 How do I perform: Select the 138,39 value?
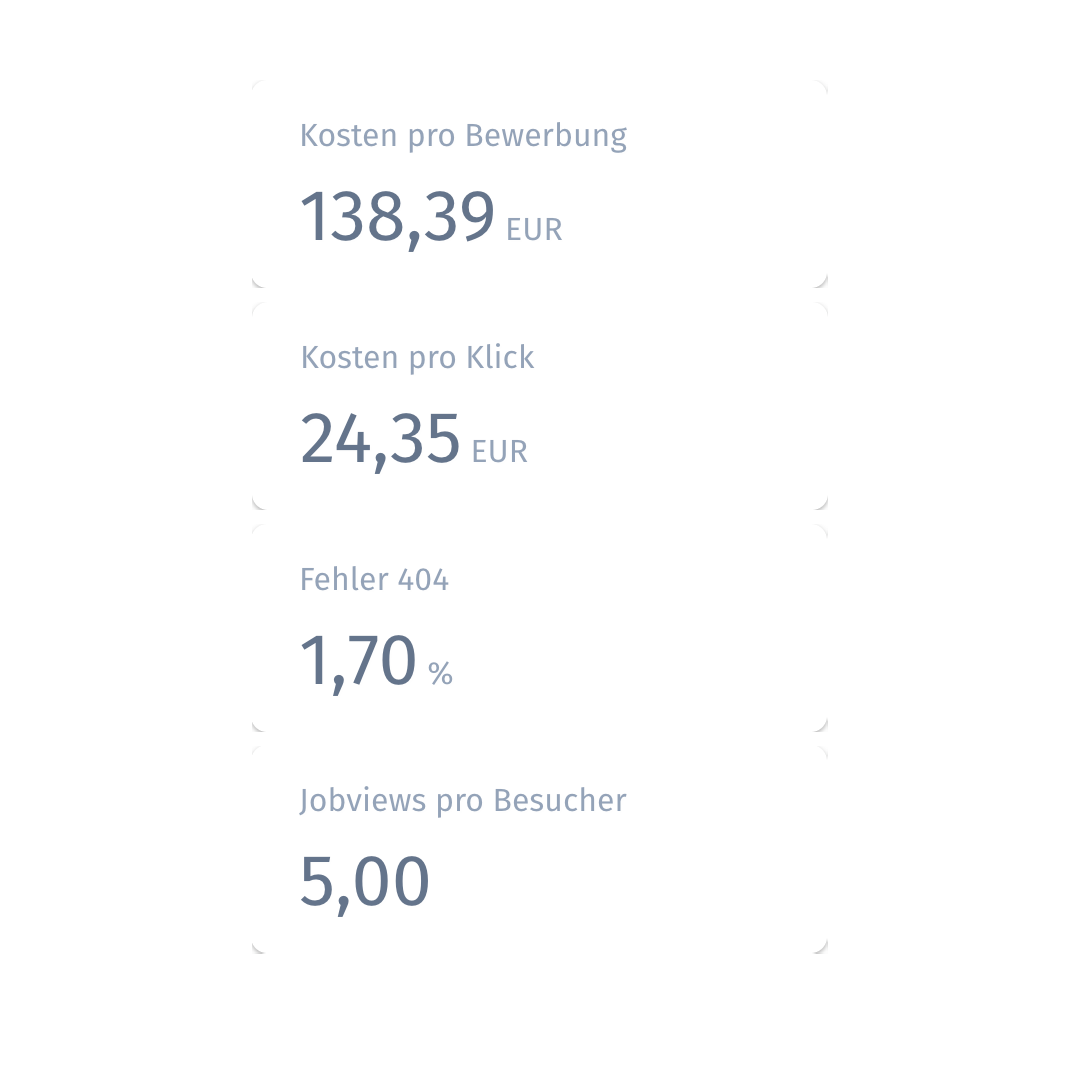(x=397, y=216)
